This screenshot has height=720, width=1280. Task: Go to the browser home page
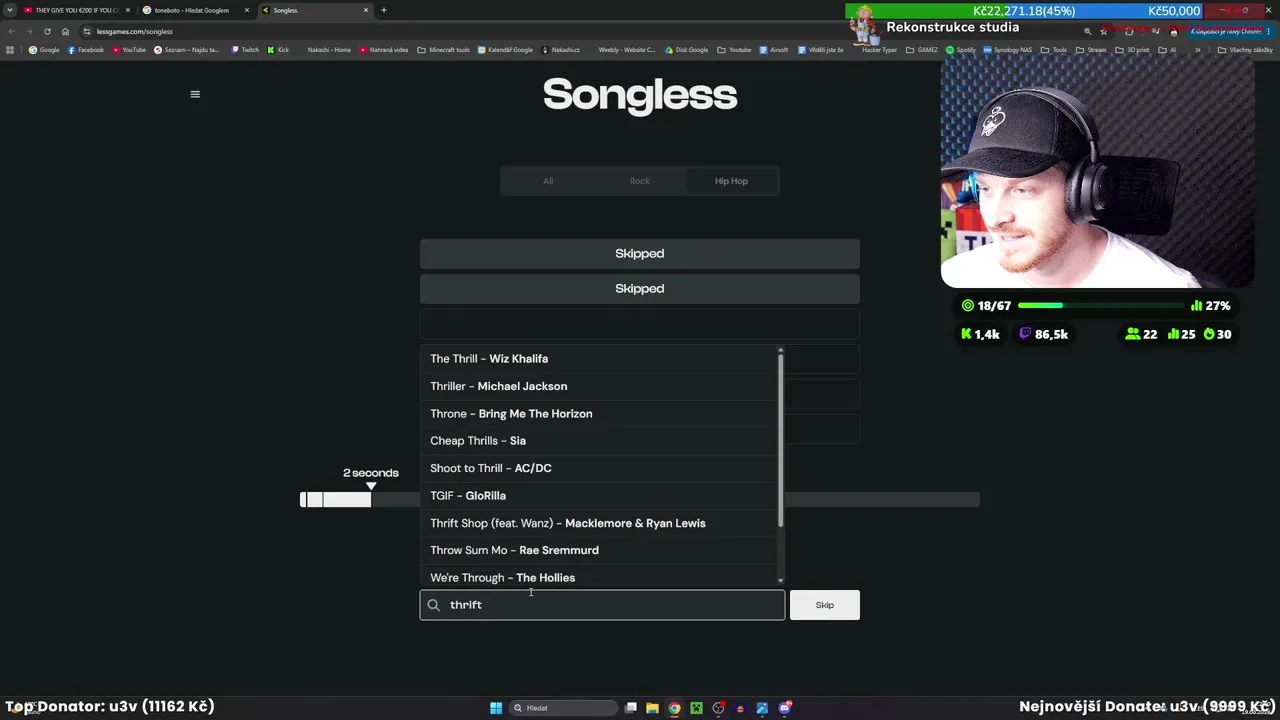pyautogui.click(x=66, y=31)
